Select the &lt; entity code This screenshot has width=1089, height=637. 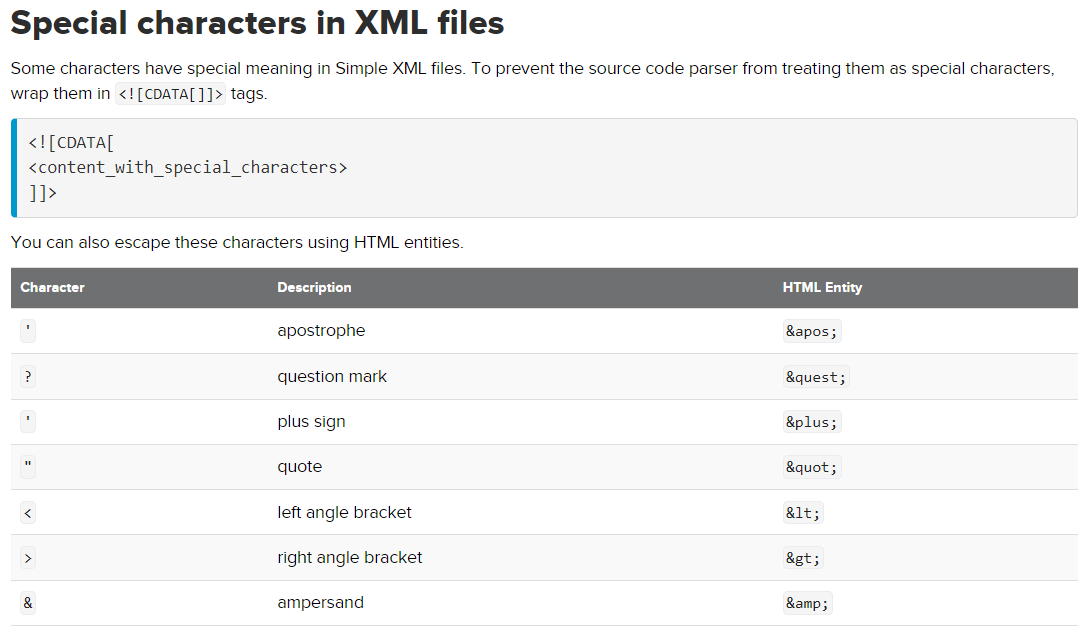click(x=803, y=513)
